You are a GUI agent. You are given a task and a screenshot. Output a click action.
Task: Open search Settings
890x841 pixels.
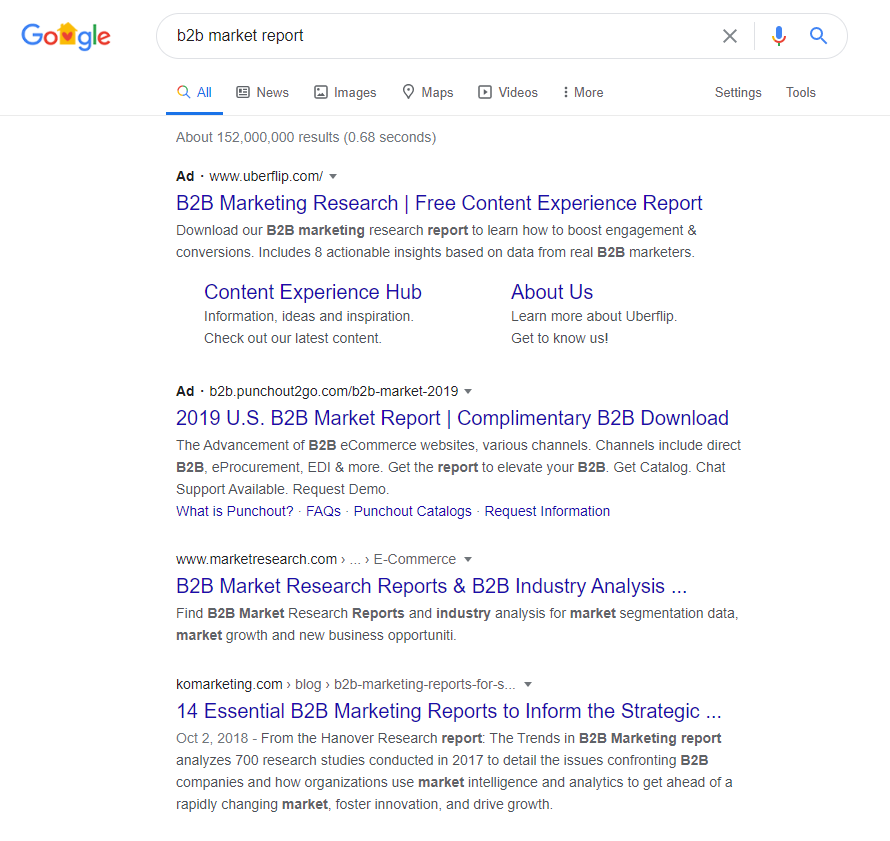click(738, 92)
